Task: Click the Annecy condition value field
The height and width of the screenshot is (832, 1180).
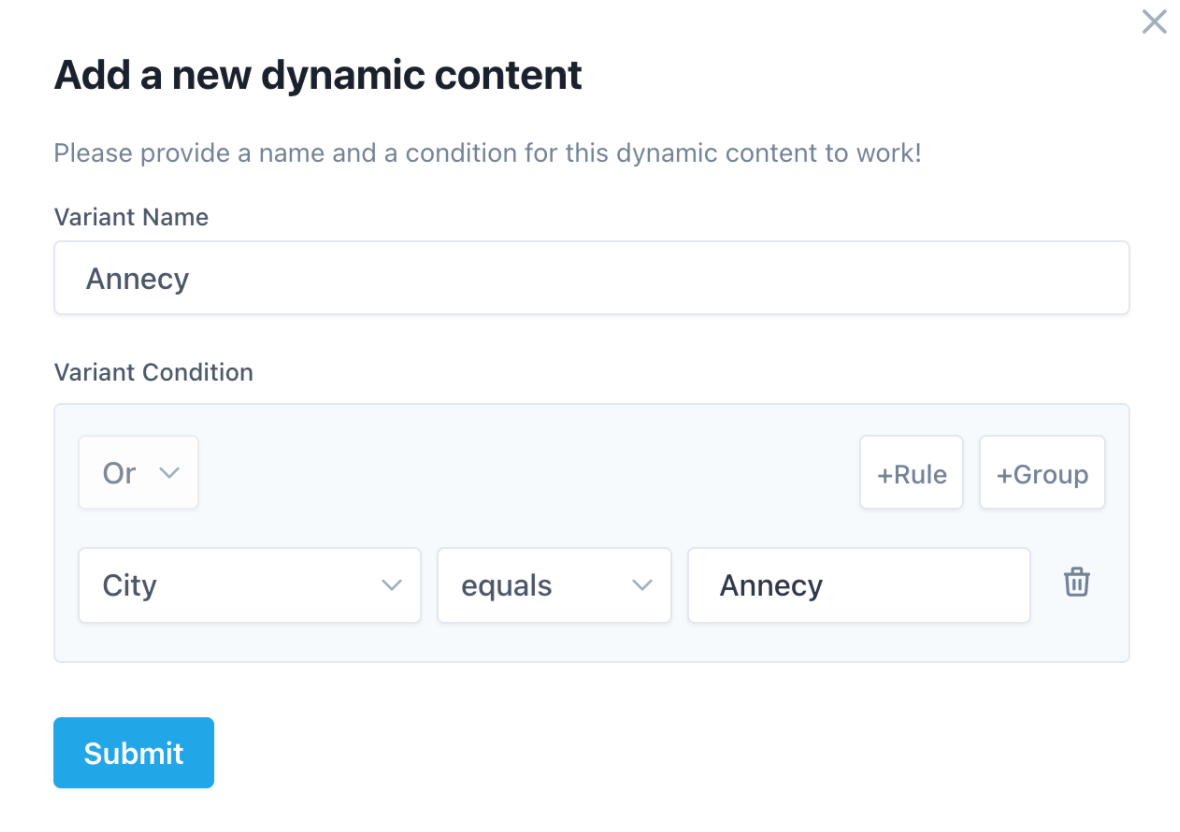Action: 858,585
